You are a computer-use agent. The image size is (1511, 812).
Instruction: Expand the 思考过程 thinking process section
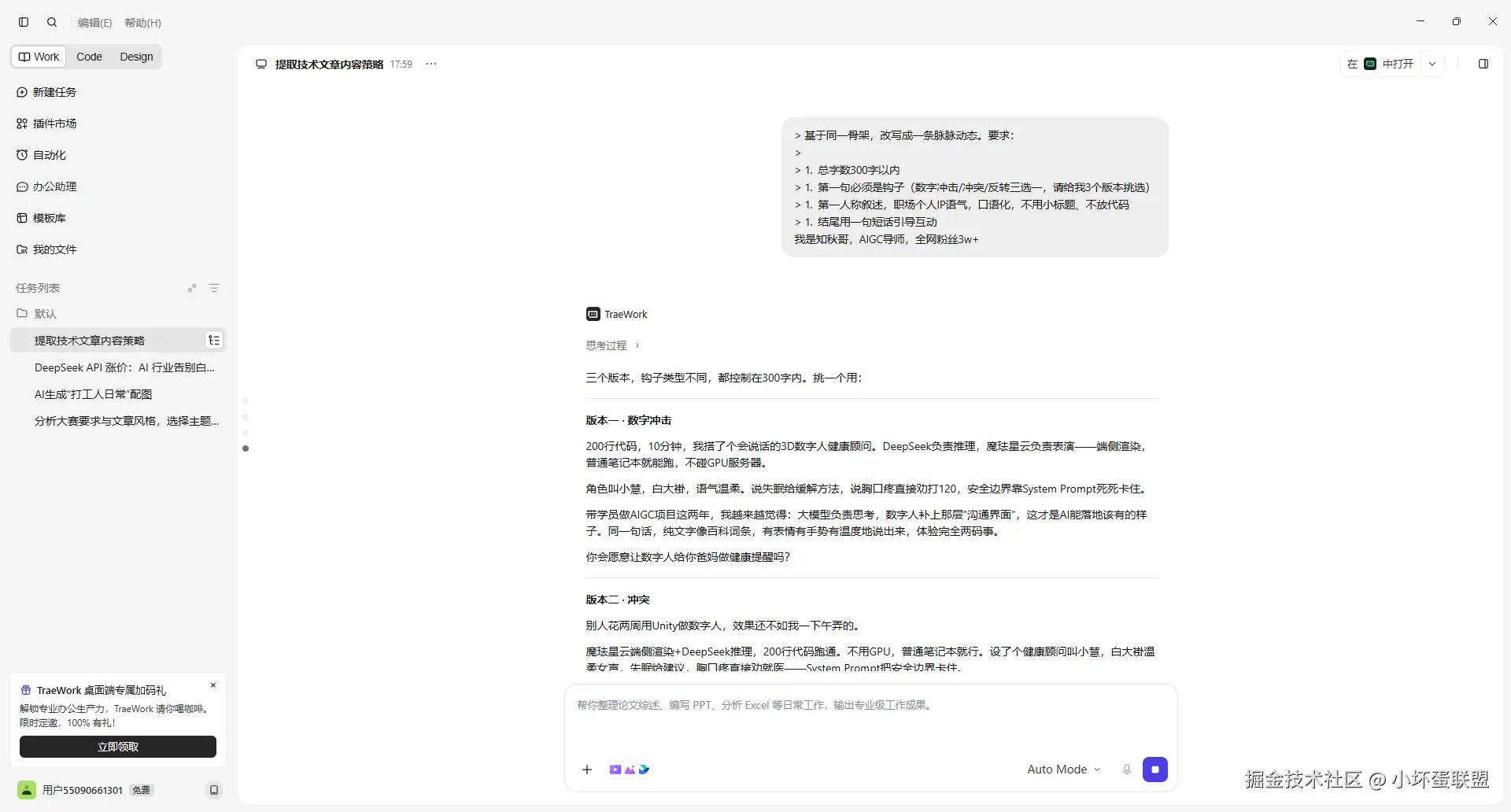click(613, 345)
